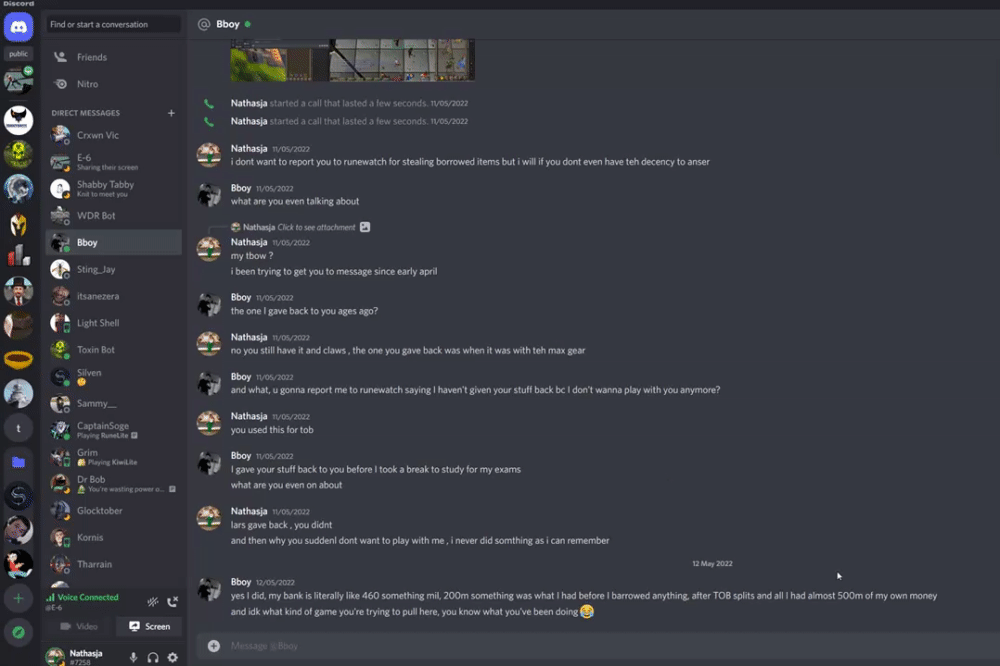Toggle Video camera on
The width and height of the screenshot is (1000, 666).
point(79,626)
